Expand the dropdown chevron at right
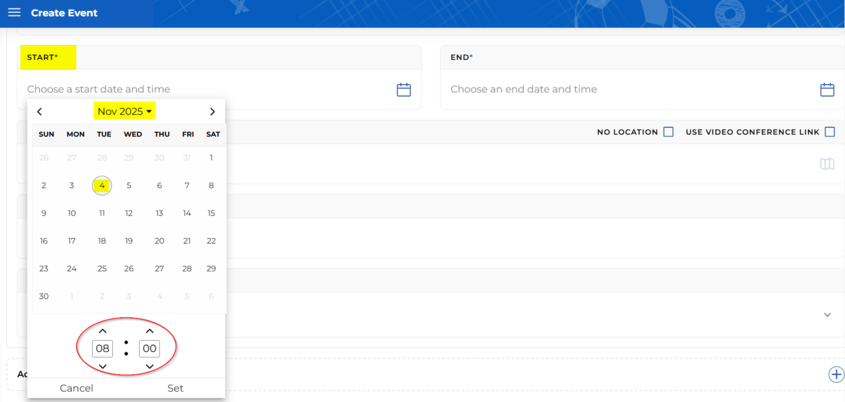The image size is (845, 402). [827, 315]
